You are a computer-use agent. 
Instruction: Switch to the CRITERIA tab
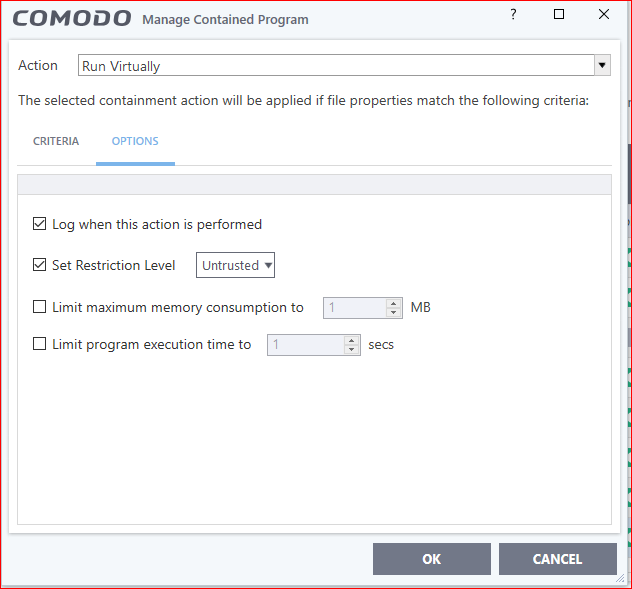(x=56, y=141)
